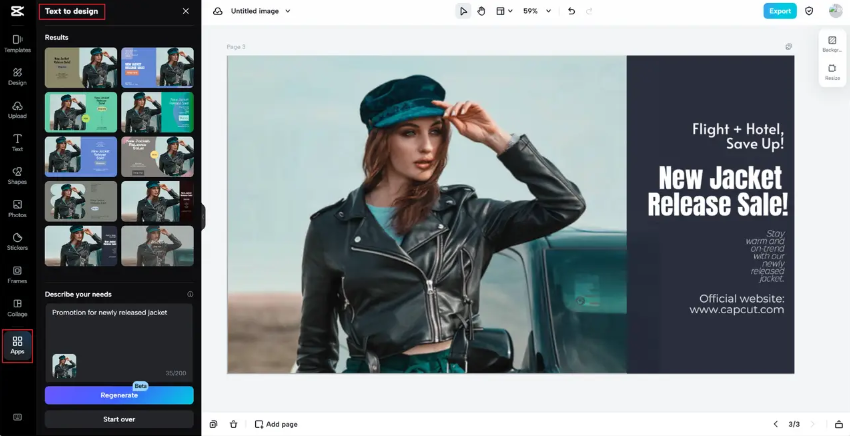850x436 pixels.
Task: Select the gray result in fourth row left
Action: coord(81,201)
